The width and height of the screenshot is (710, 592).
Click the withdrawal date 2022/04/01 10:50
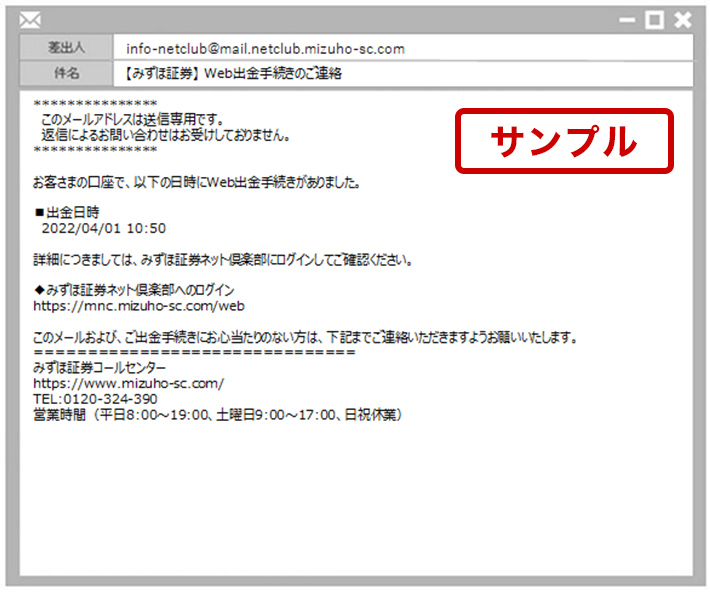click(x=104, y=228)
